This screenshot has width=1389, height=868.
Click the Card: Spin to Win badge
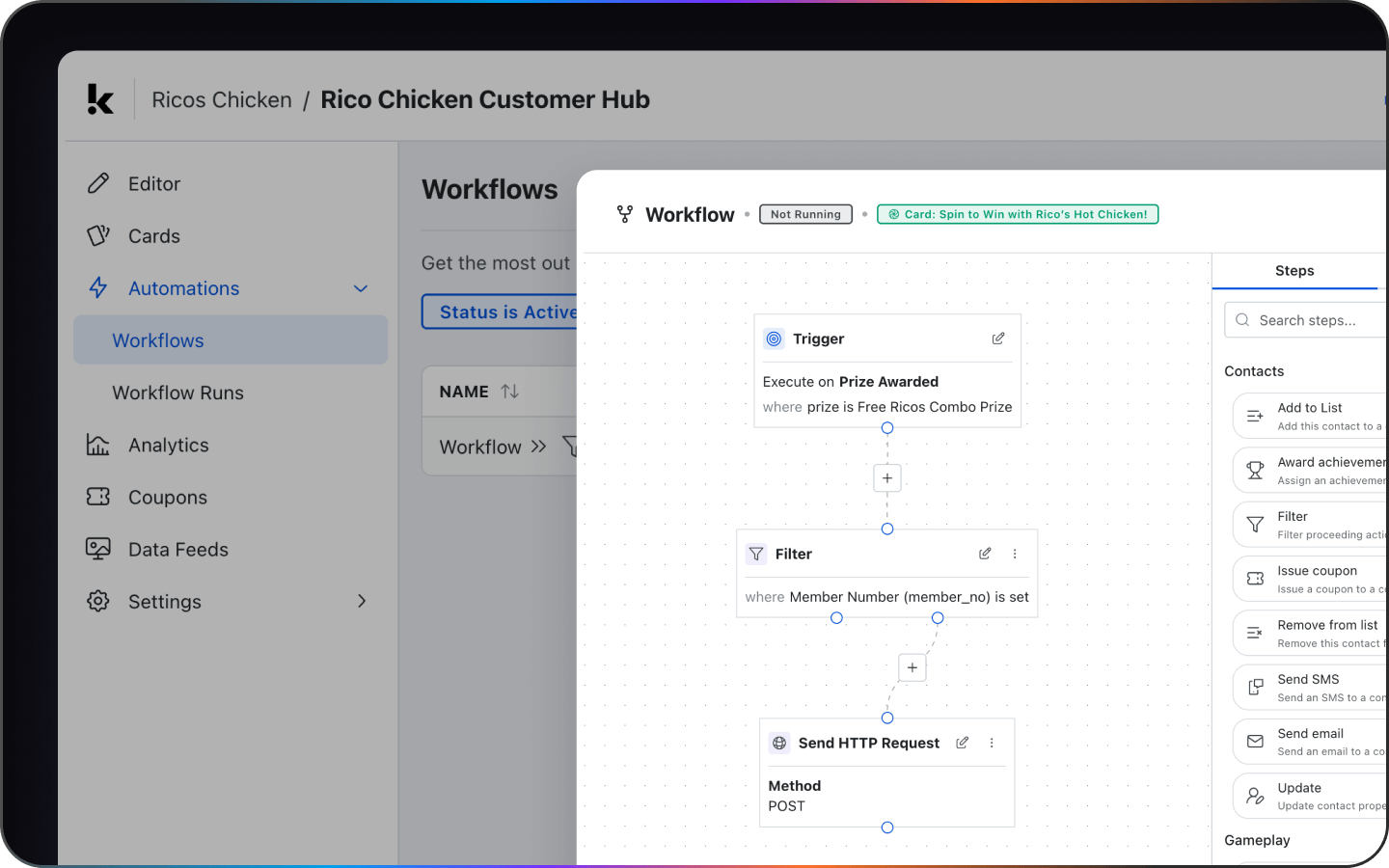coord(1018,214)
